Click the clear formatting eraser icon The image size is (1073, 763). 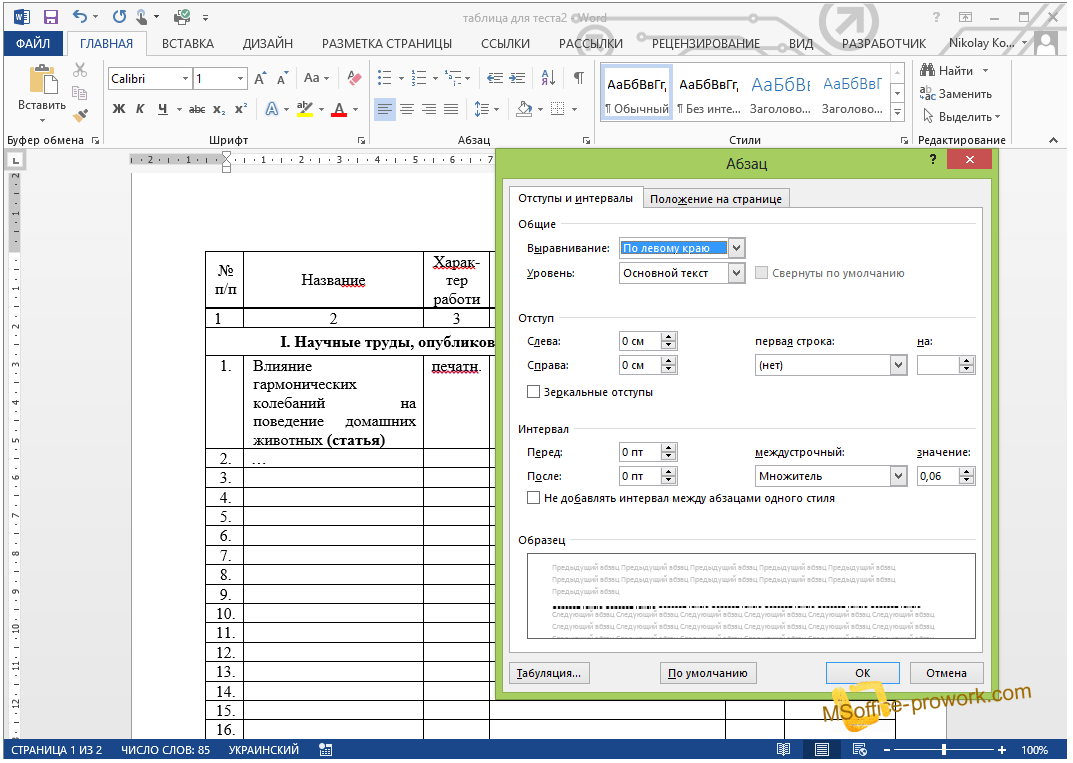(353, 78)
